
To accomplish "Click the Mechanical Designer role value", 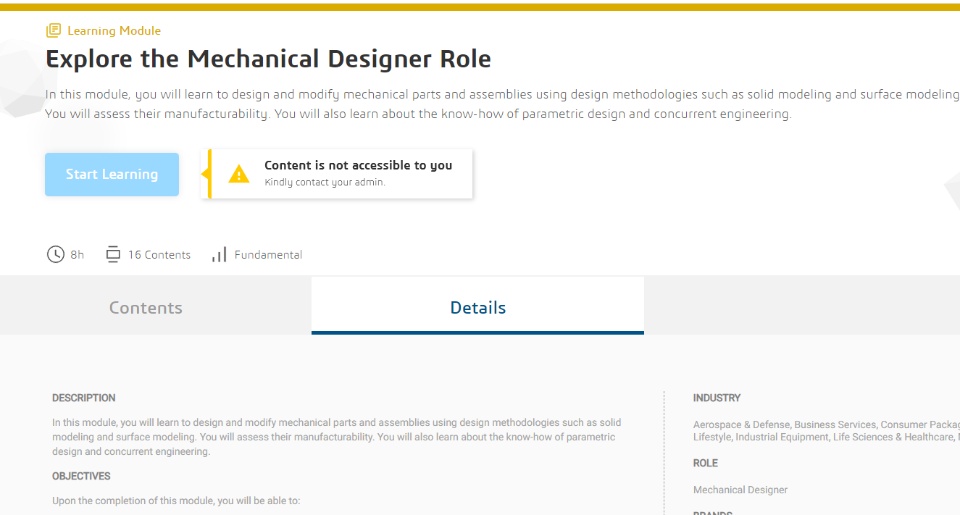I will click(x=740, y=490).
